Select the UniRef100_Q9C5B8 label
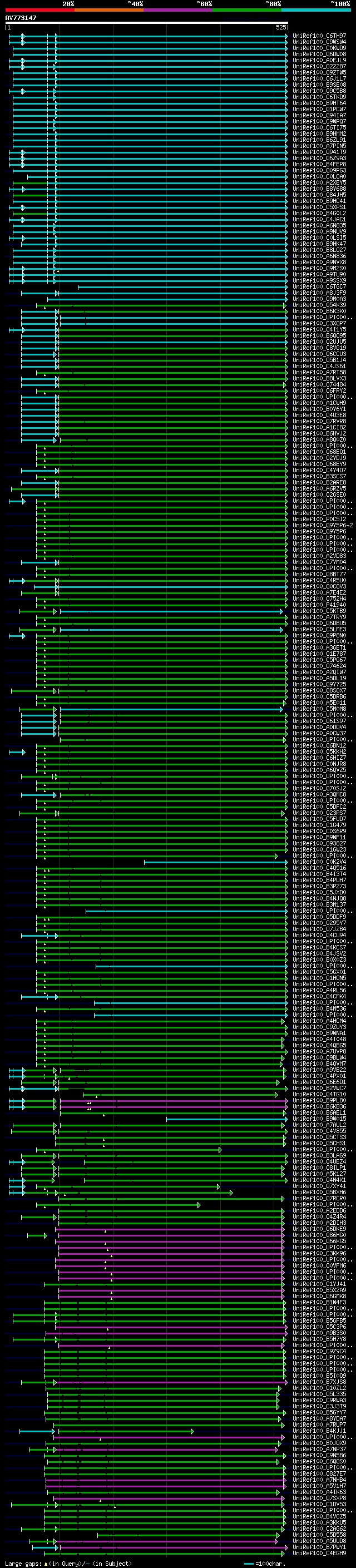Screen dimensions: 356x1568 point(319,91)
